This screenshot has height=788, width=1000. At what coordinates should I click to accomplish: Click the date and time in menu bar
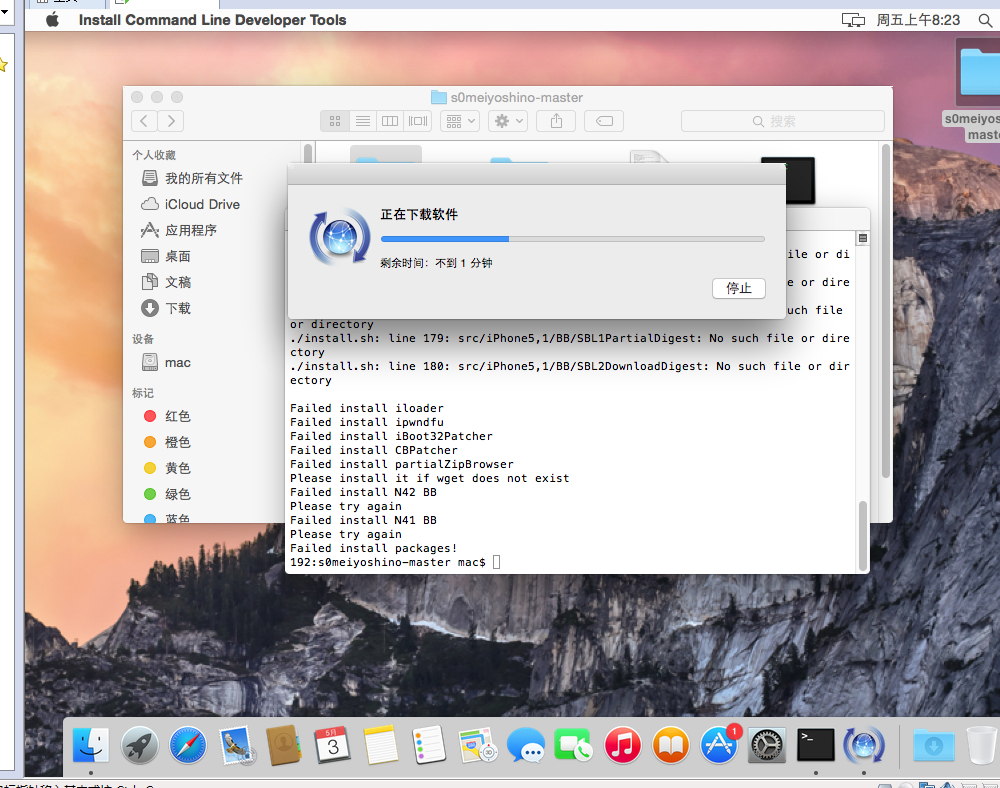(x=918, y=20)
